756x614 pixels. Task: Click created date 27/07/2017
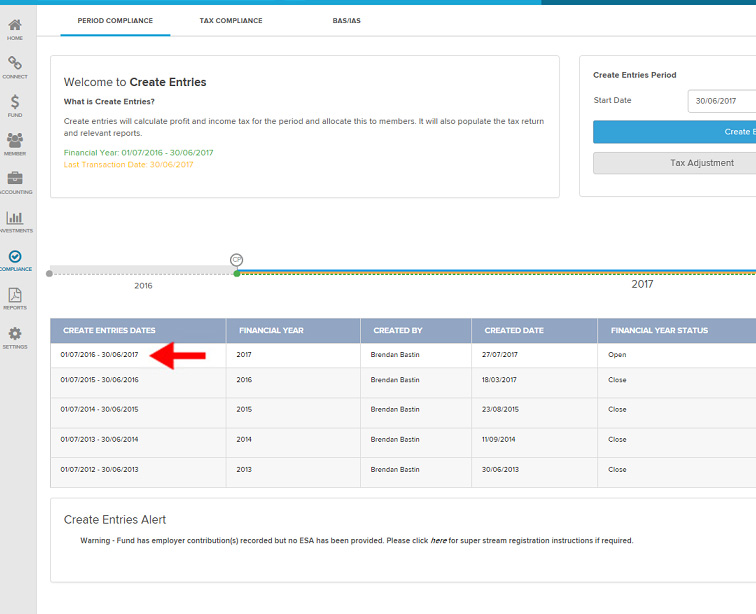(x=500, y=355)
